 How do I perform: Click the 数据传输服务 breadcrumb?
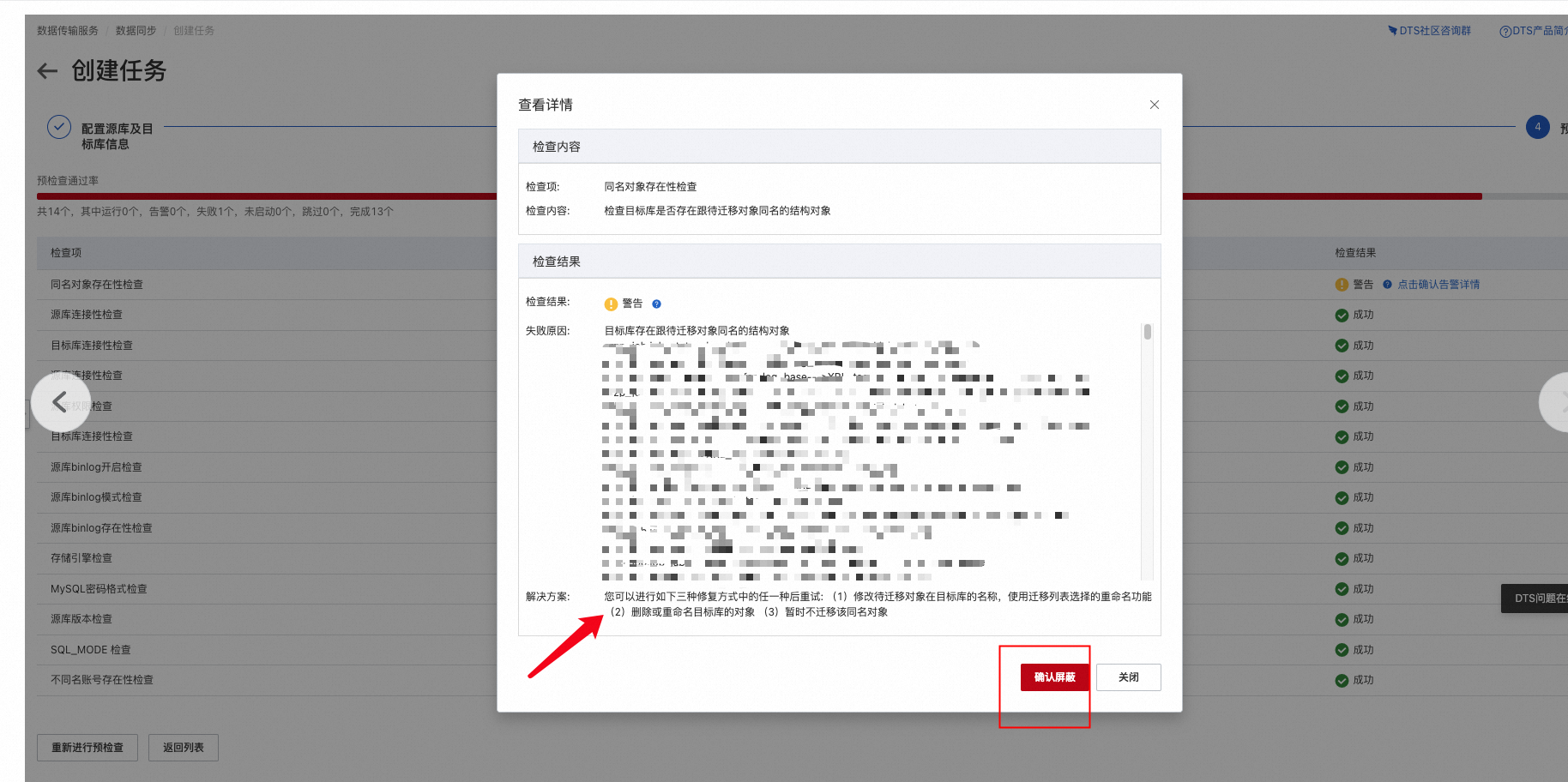(68, 31)
